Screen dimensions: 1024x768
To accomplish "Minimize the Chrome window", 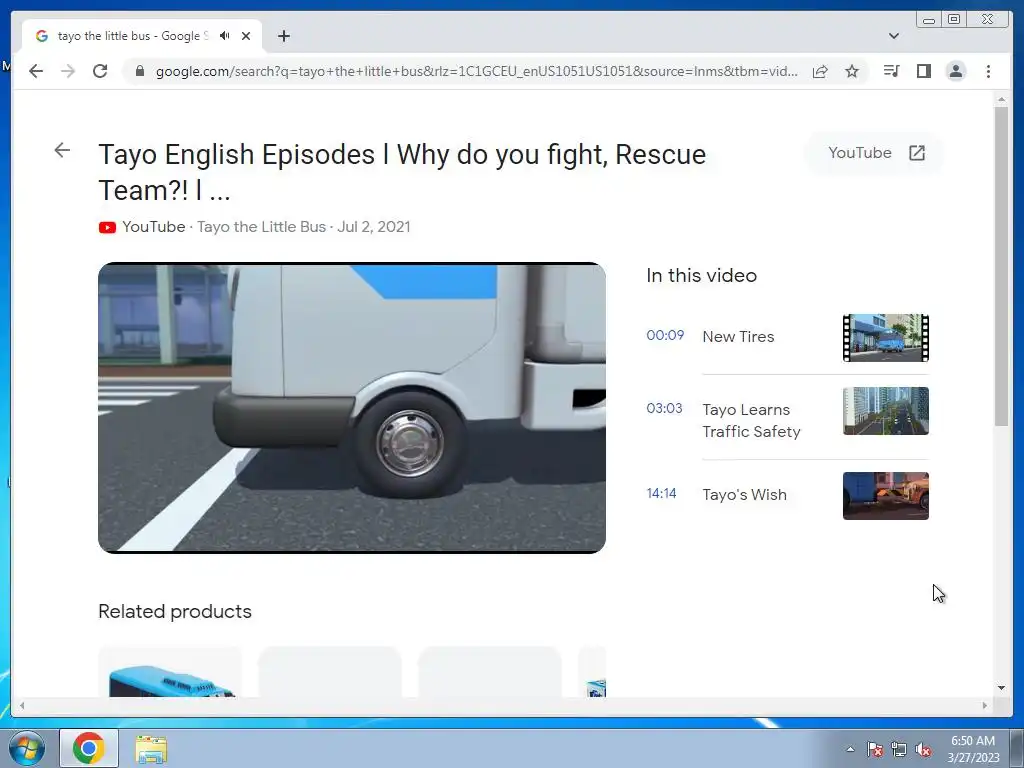I will click(929, 20).
